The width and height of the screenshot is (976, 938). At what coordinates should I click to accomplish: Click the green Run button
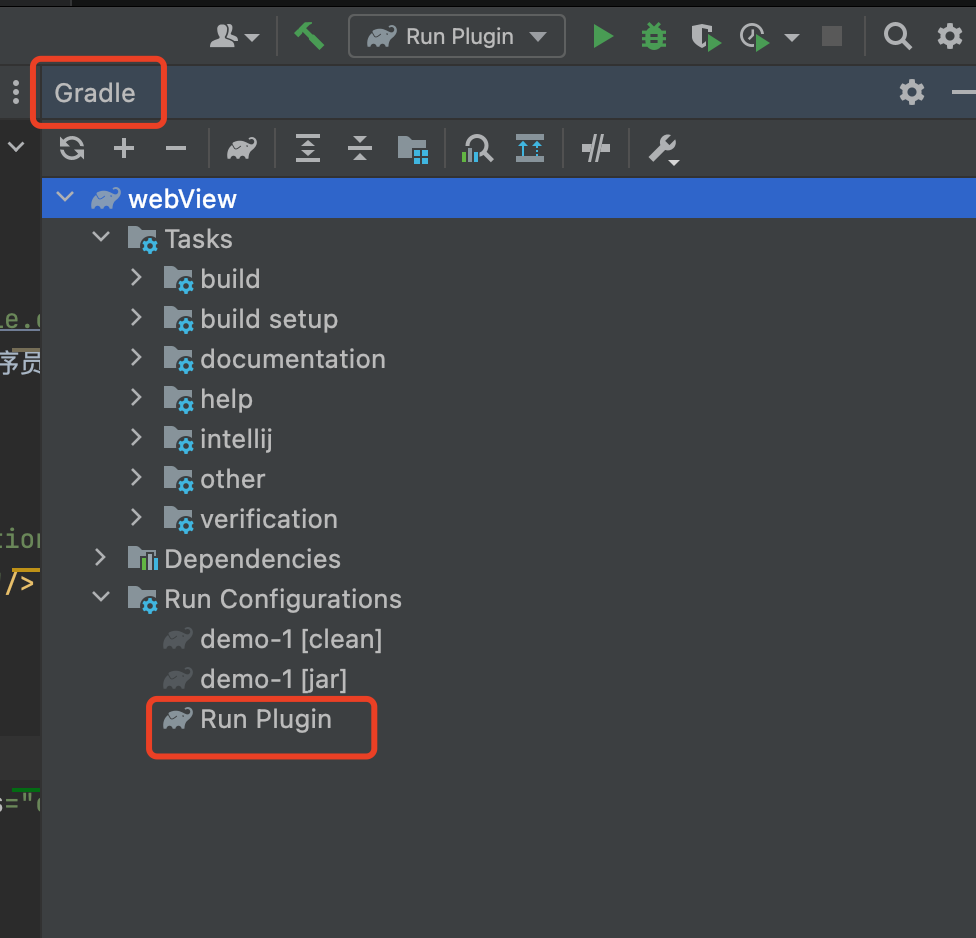602,37
